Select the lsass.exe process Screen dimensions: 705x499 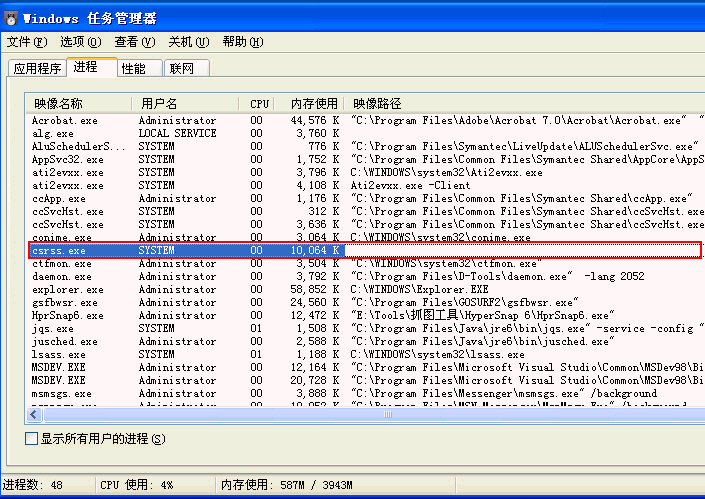[366, 355]
